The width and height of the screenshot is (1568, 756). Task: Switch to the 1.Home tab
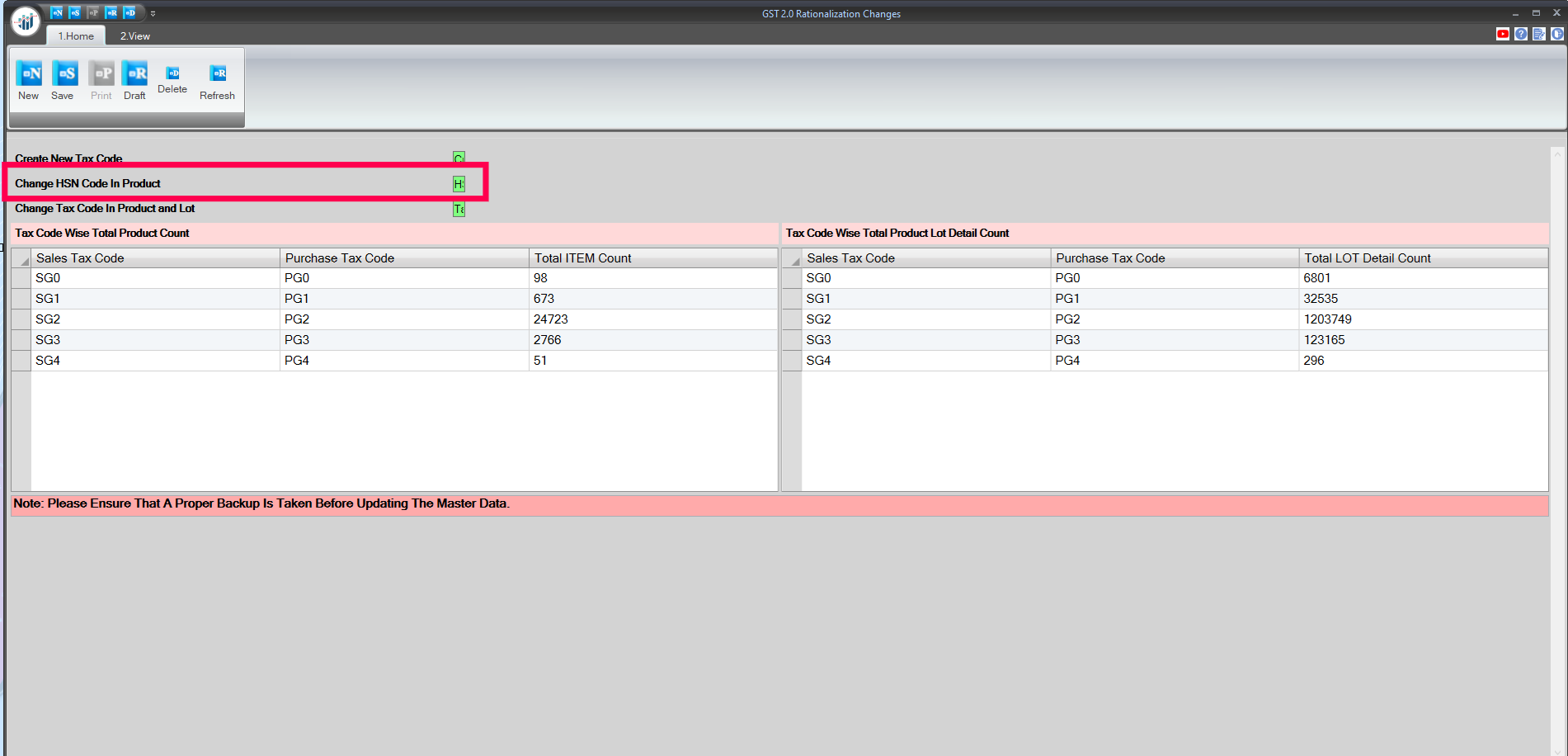pyautogui.click(x=76, y=35)
